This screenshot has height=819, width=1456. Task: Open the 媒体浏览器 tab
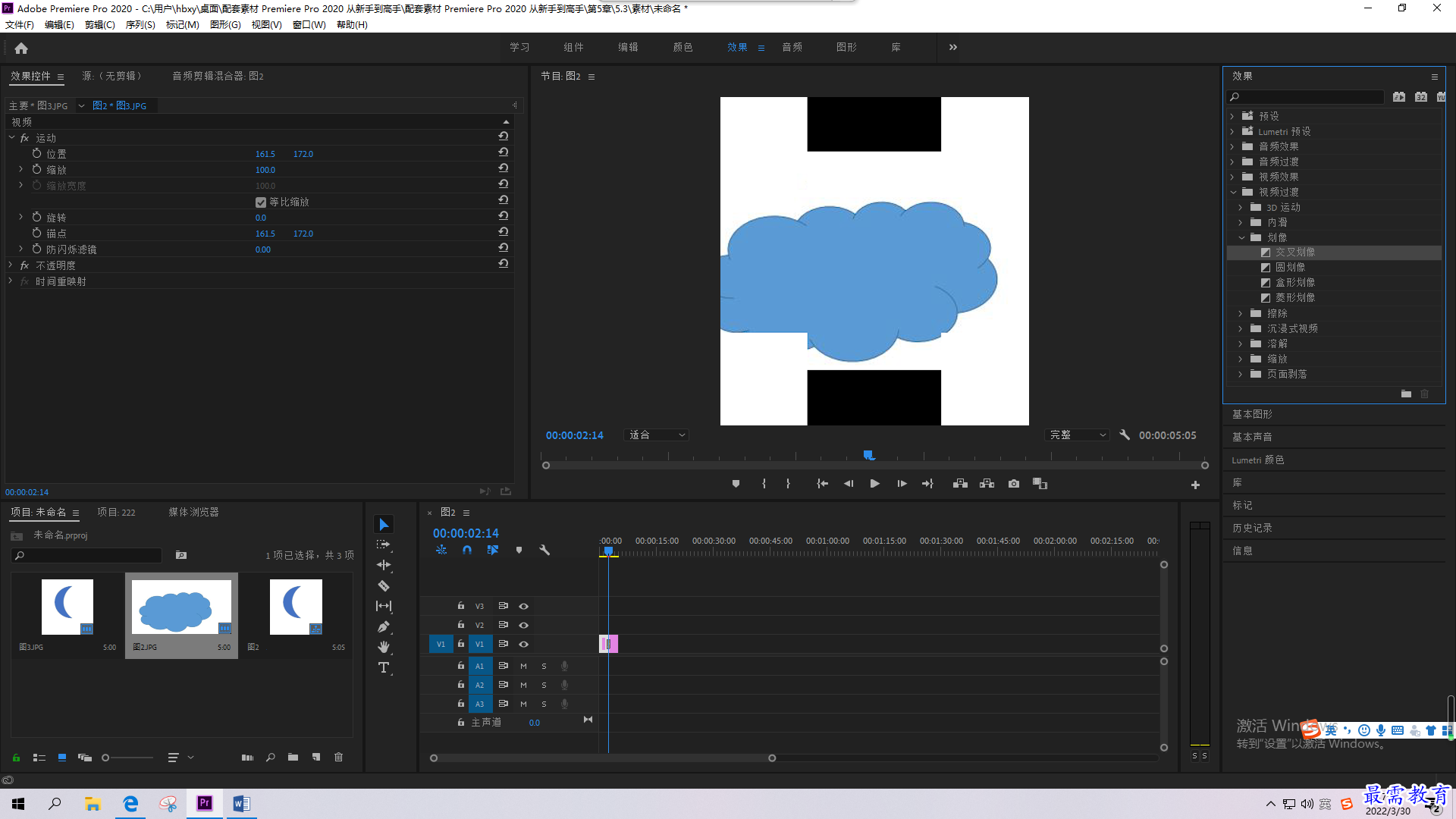[x=193, y=513]
